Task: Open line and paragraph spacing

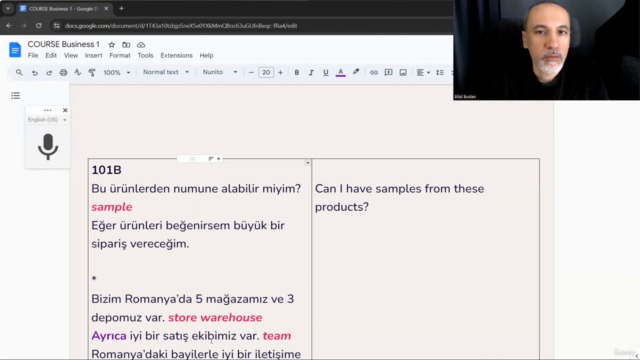Action: coord(440,72)
